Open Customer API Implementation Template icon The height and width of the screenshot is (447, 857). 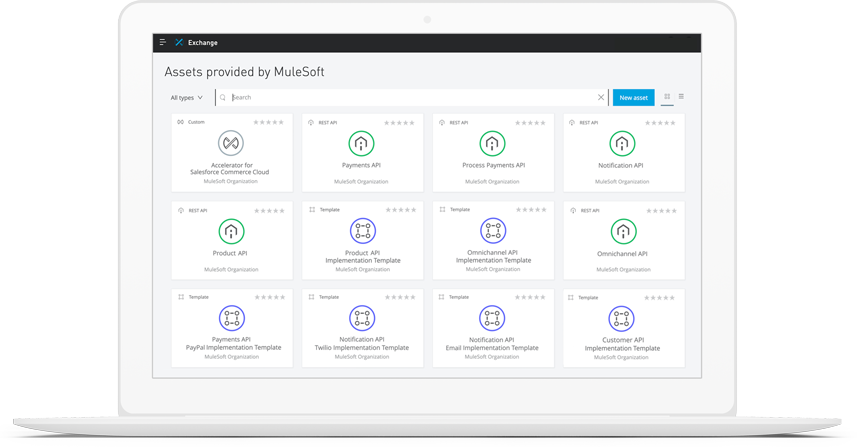tap(621, 319)
